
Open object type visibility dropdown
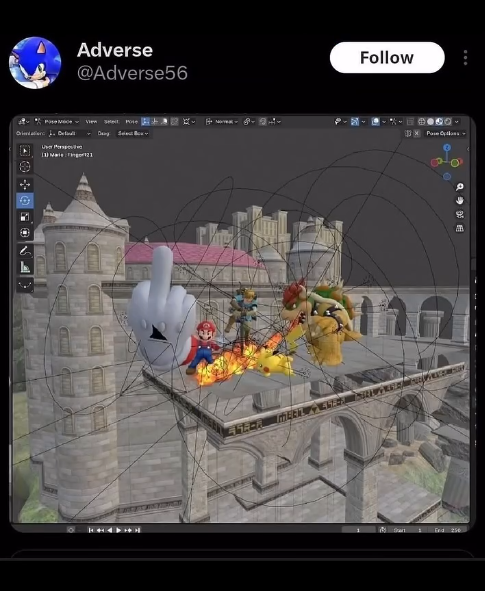(340, 121)
